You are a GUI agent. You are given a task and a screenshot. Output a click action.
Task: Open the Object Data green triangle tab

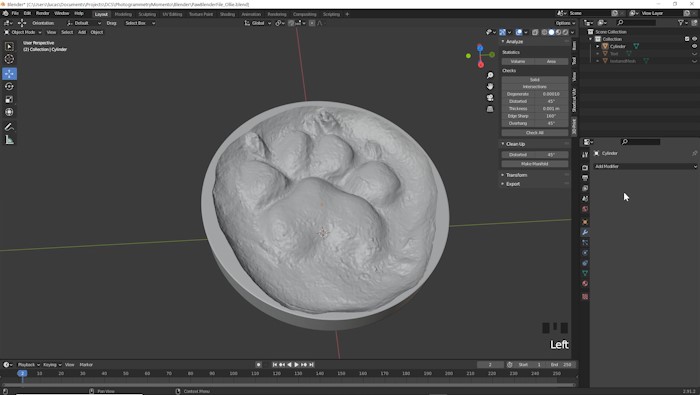click(585, 273)
